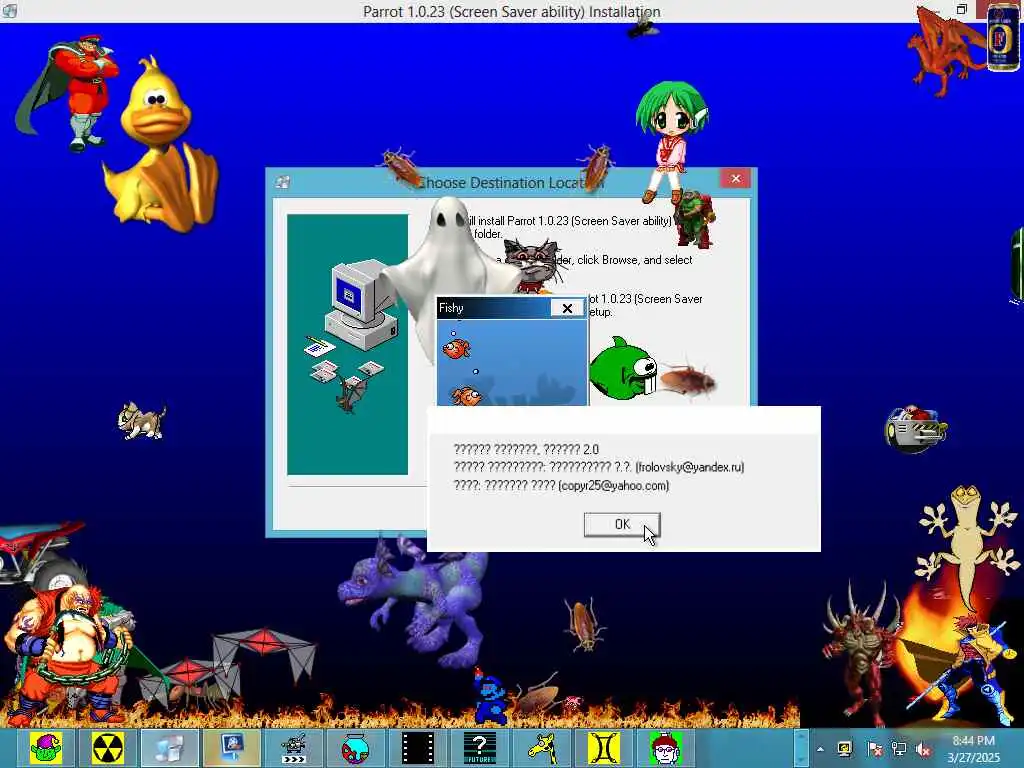Viewport: 1024px width, 768px height.
Task: Close the Choose Destination Location dialog
Action: [736, 178]
